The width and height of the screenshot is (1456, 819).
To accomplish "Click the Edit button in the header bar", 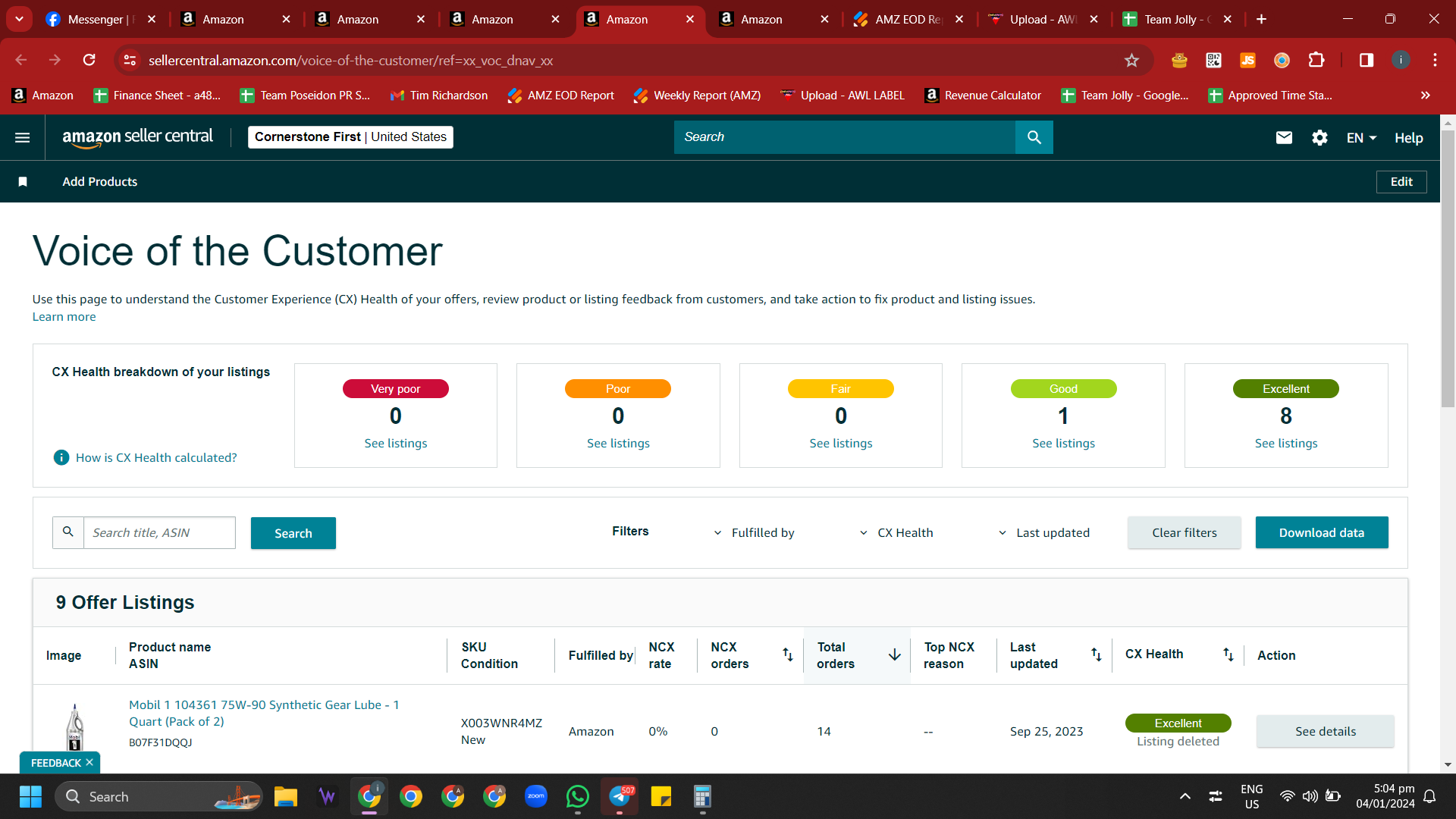I will pyautogui.click(x=1401, y=181).
